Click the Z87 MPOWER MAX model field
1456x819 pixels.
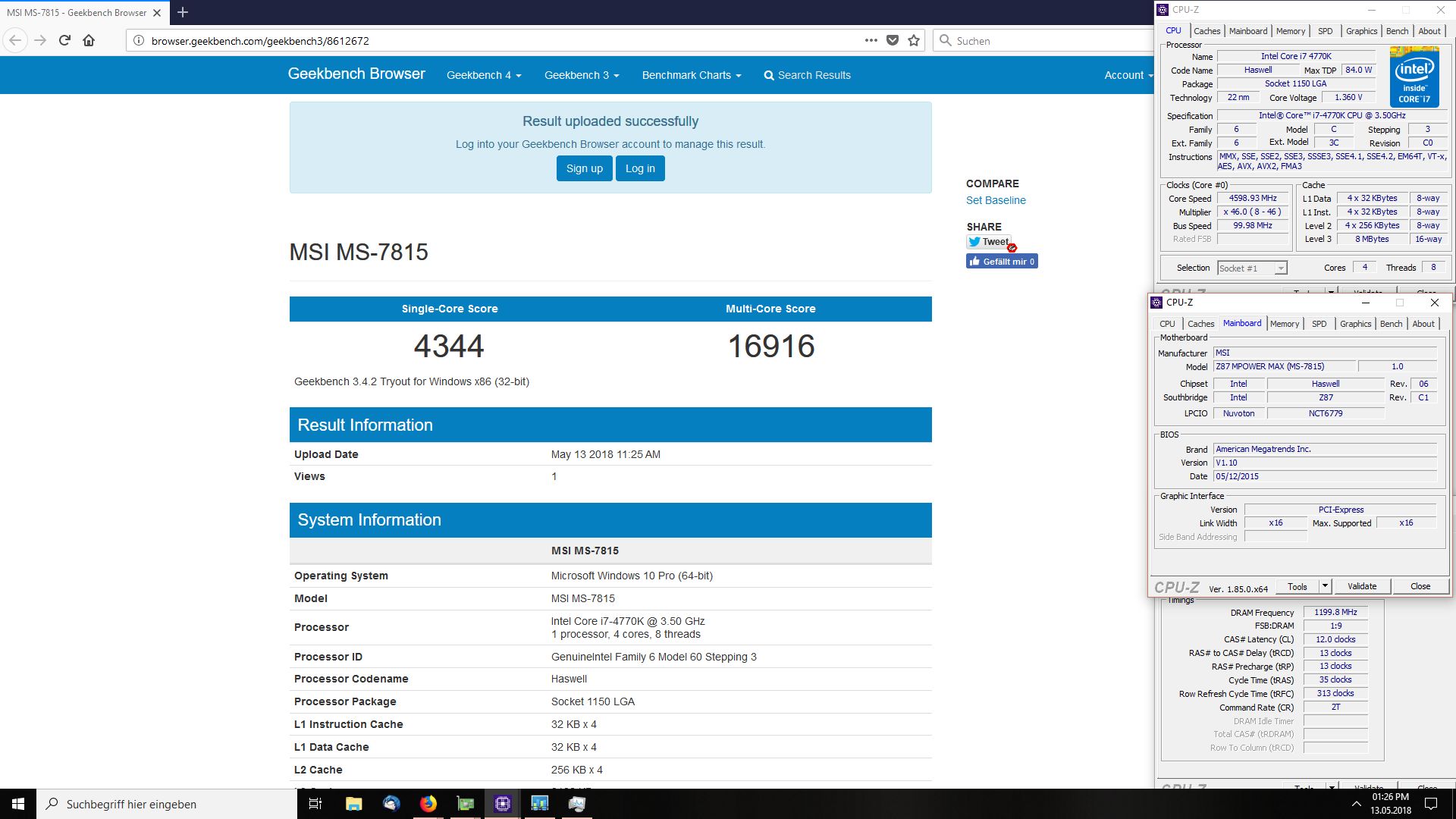point(1285,366)
